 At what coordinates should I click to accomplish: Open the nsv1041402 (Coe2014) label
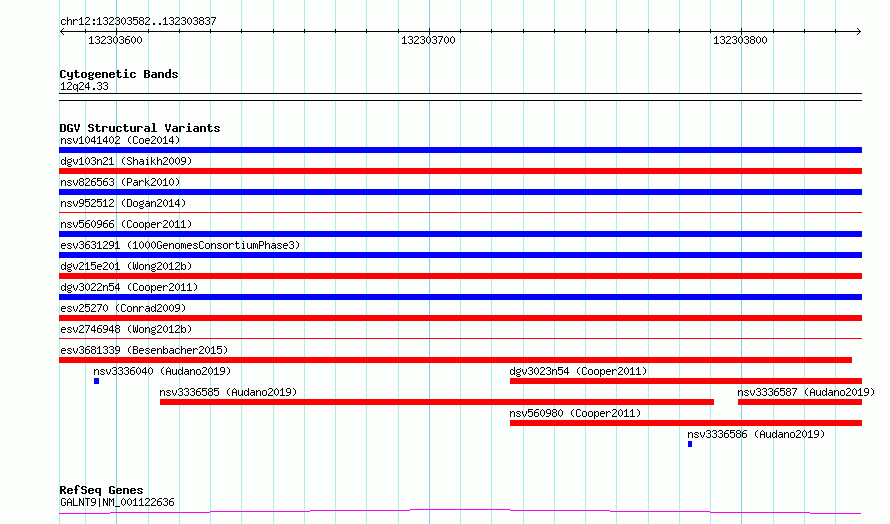click(120, 140)
